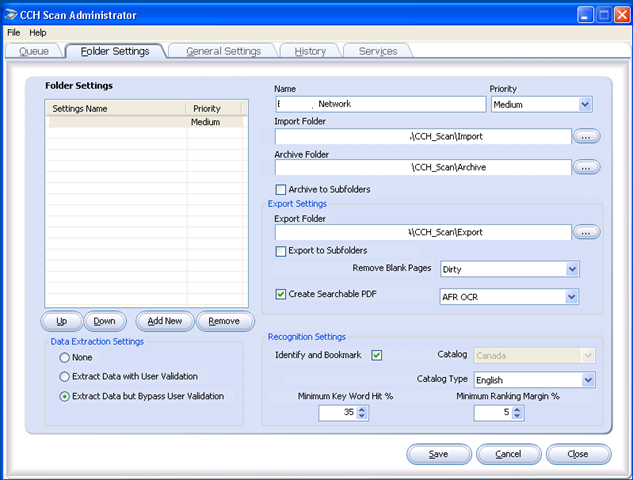Open the AFR OCR dropdown
The width and height of the screenshot is (633, 480).
(x=571, y=297)
